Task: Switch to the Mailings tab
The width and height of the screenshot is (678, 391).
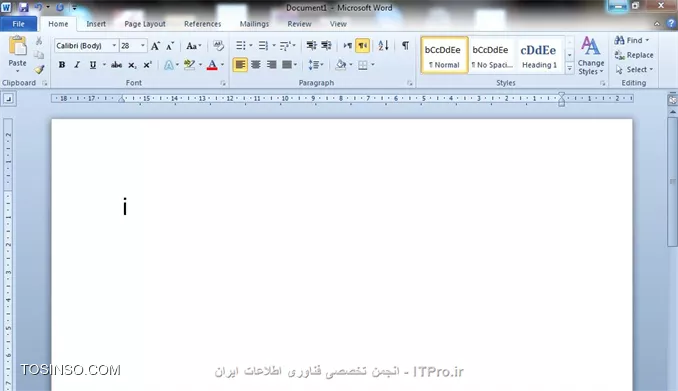Action: coord(254,24)
